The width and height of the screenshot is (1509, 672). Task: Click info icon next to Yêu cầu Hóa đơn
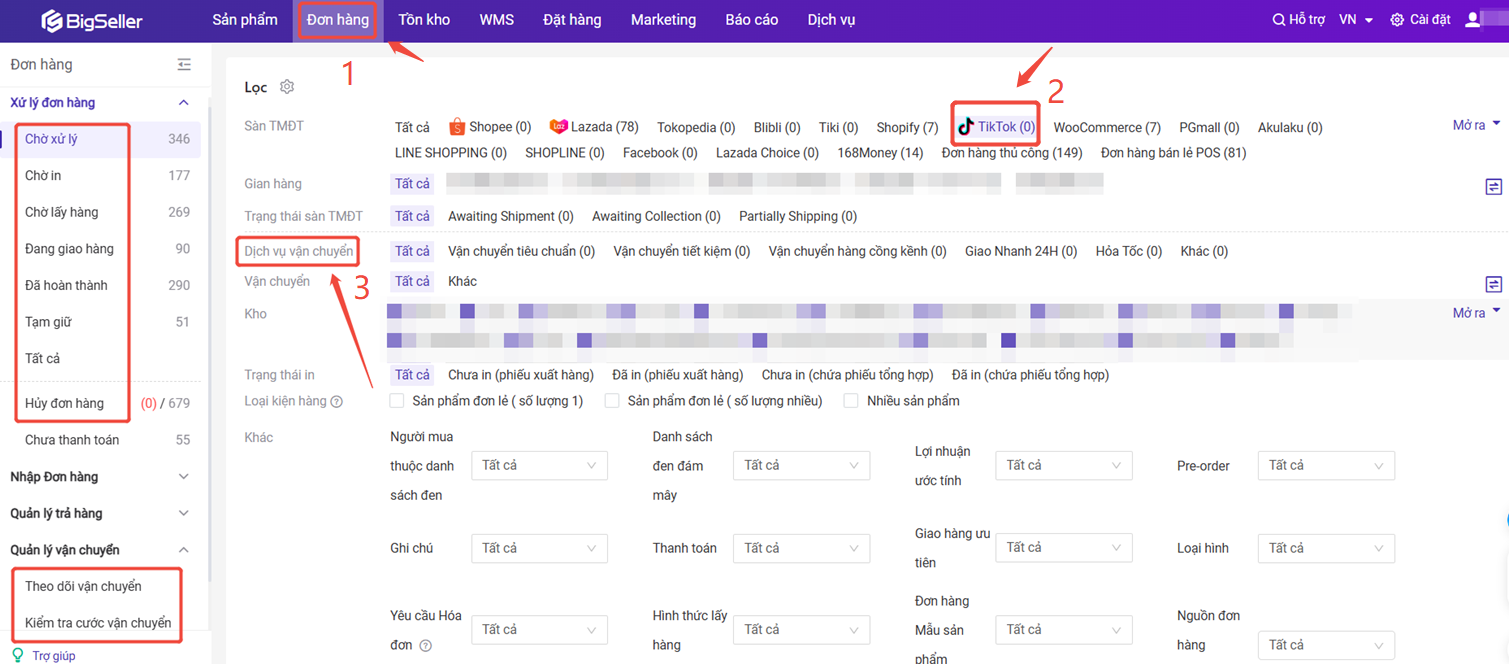pos(425,646)
